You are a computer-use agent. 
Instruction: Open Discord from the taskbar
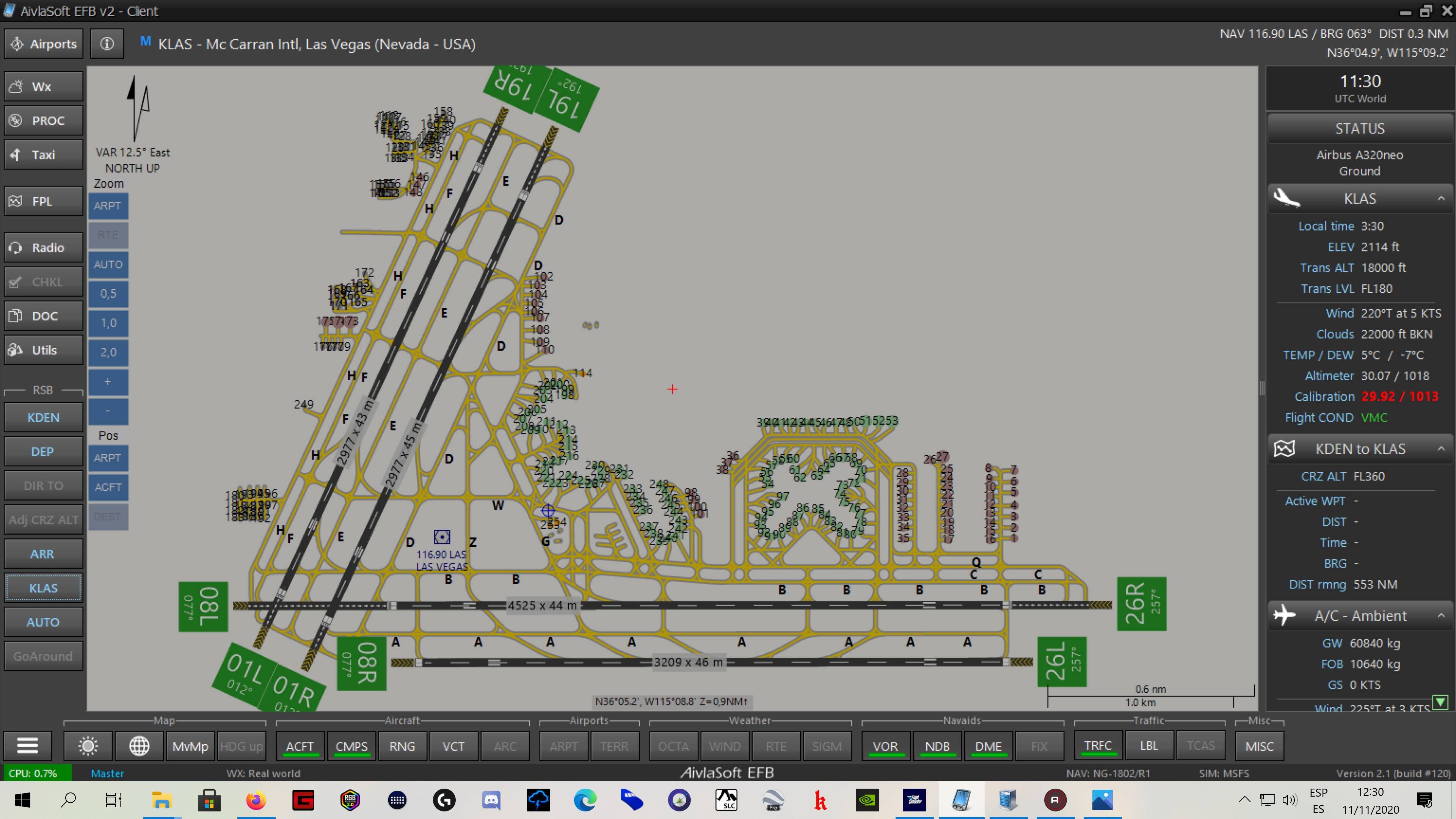point(491,800)
